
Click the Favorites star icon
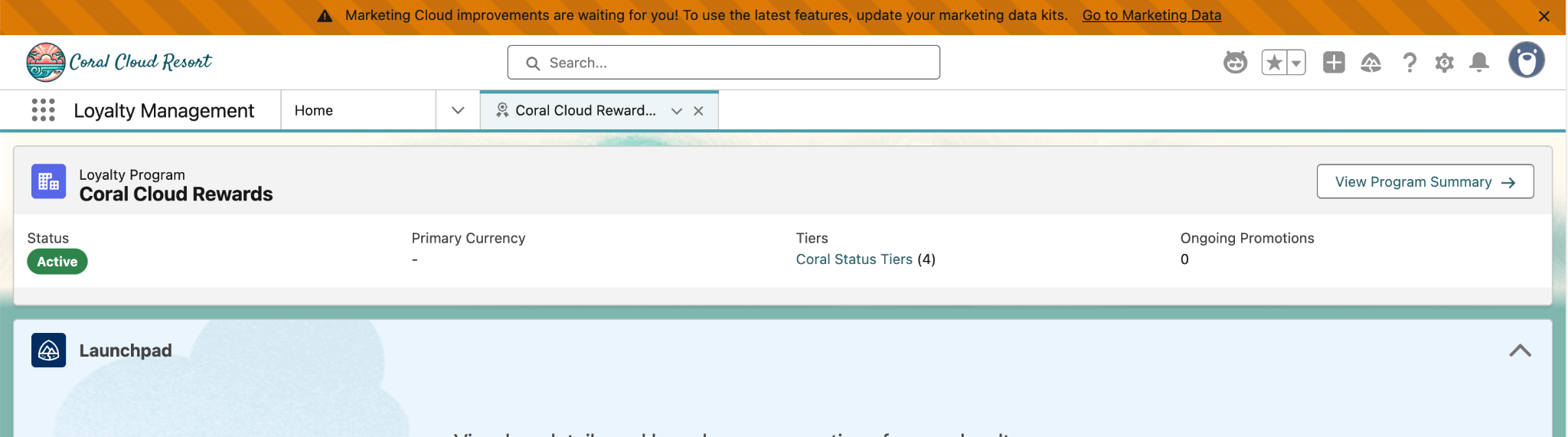[x=1274, y=63]
